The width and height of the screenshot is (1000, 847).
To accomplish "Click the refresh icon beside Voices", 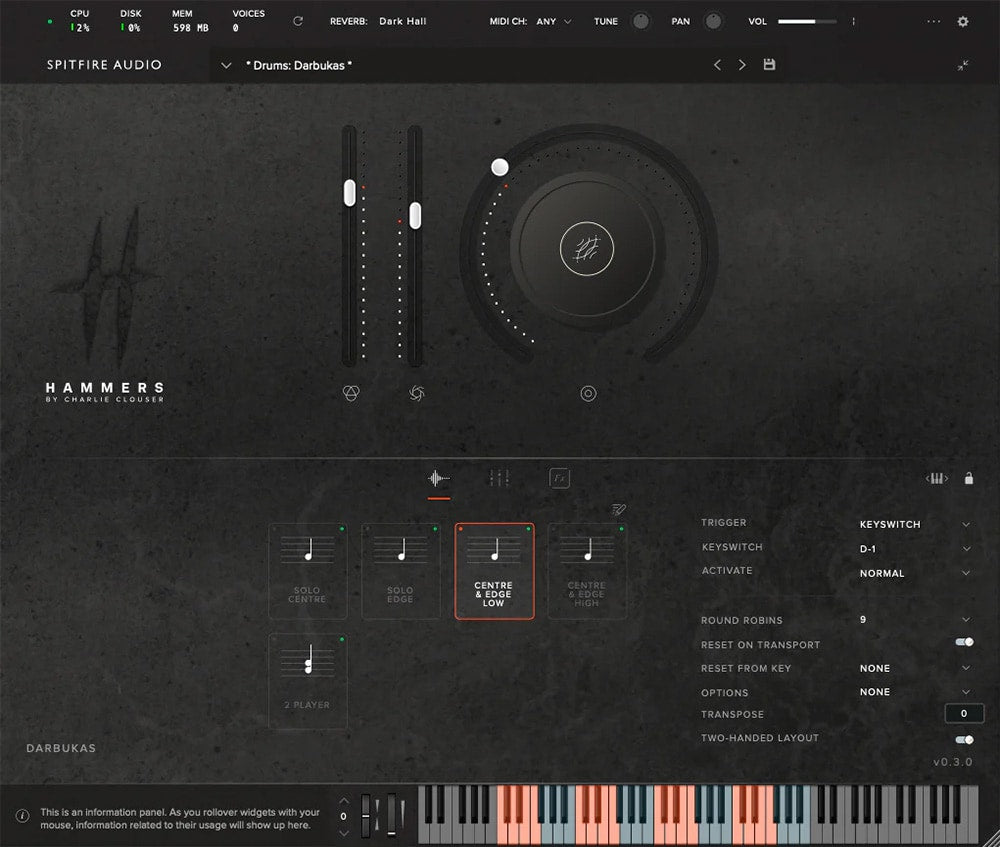I will (297, 21).
